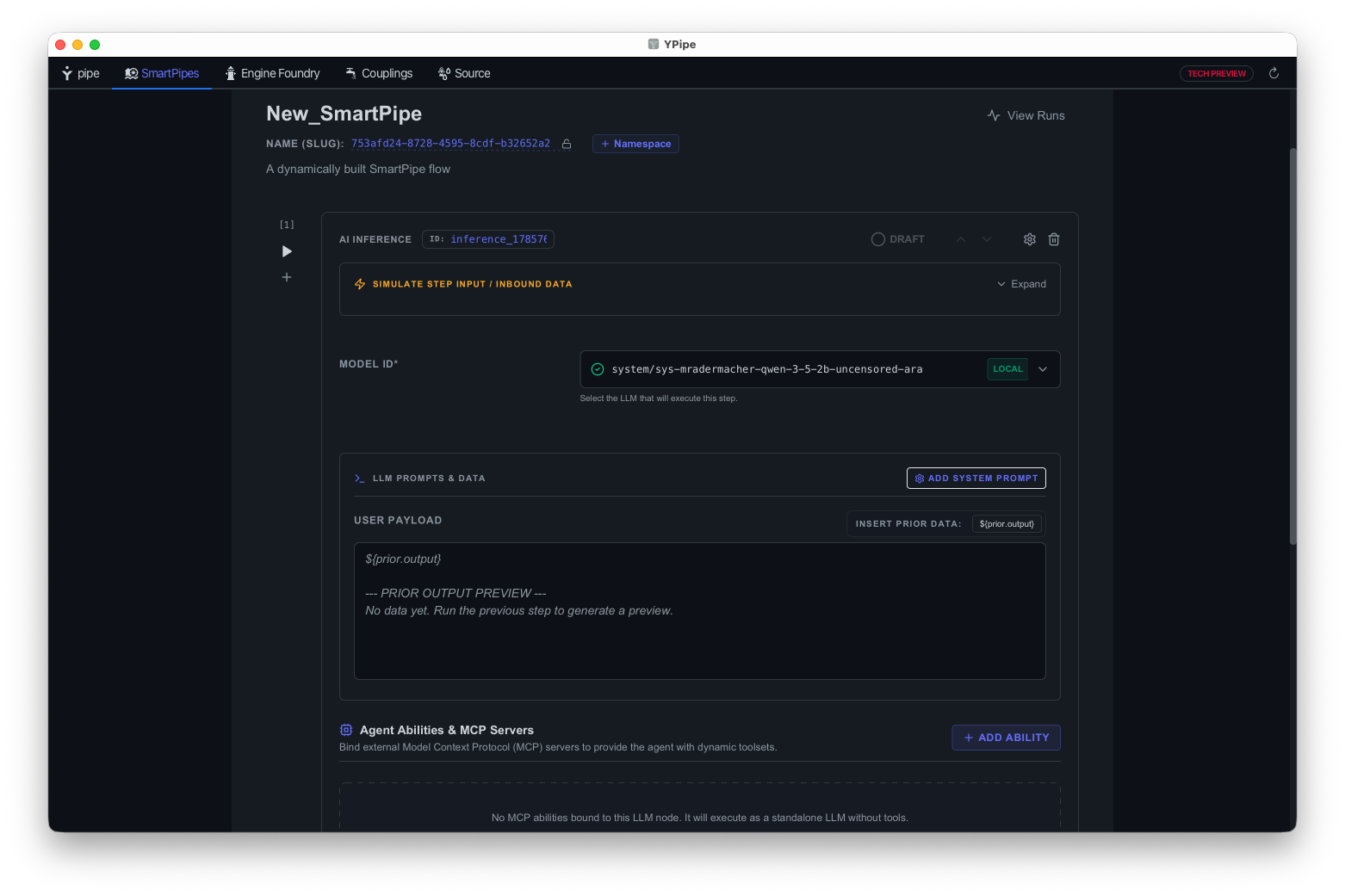Edit the inference step ID field
Viewport: 1345px width, 896px height.
point(488,239)
